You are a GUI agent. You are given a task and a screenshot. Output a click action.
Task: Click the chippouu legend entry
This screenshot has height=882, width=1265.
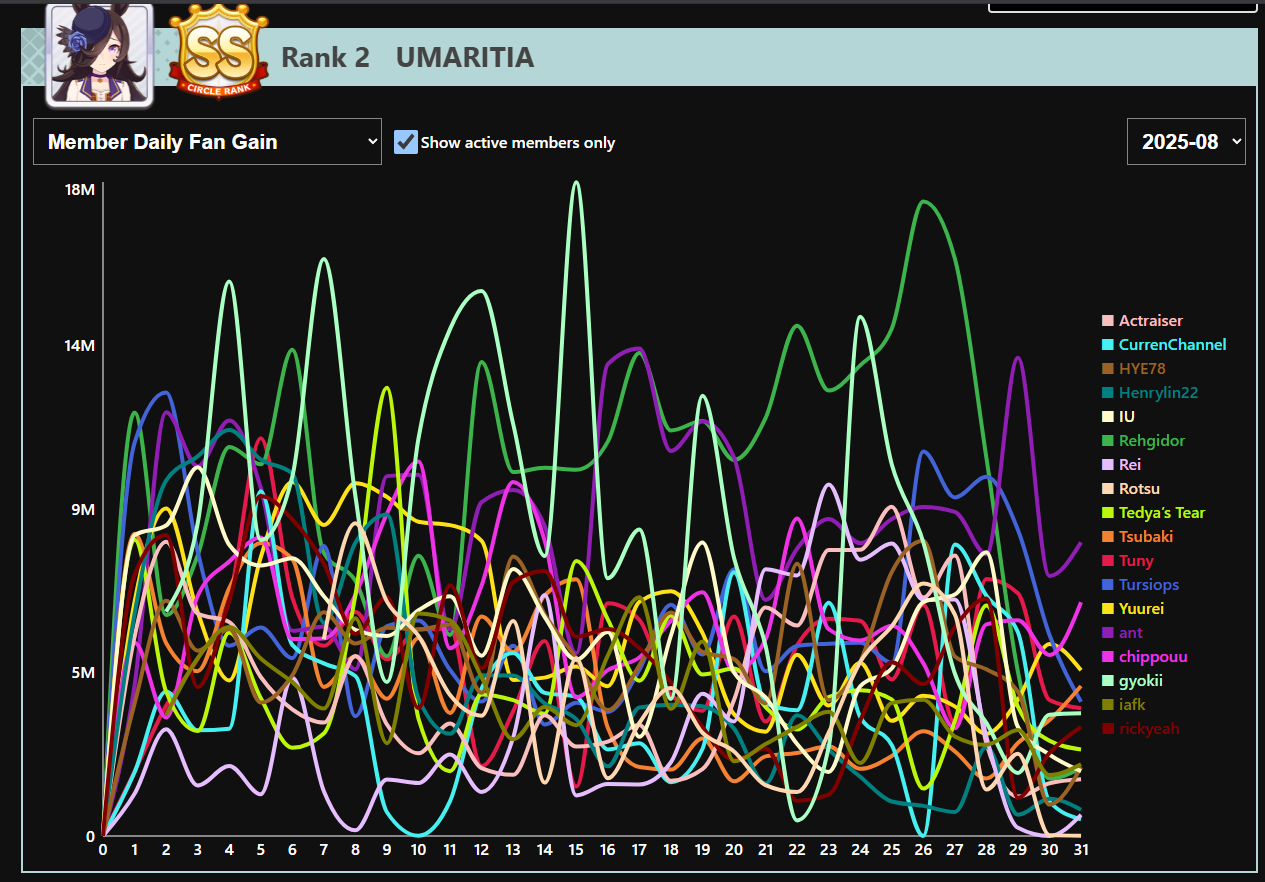(x=1144, y=657)
